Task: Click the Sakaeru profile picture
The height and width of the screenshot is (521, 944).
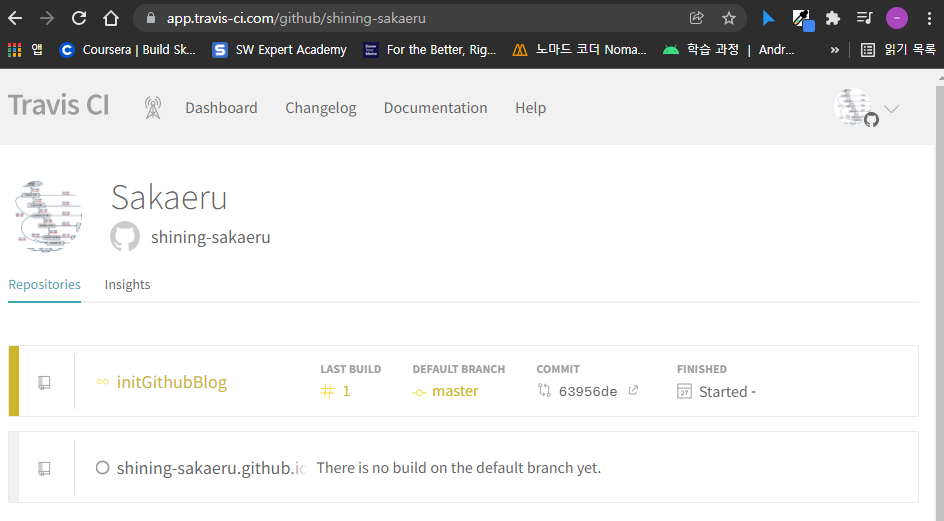Action: [x=48, y=216]
